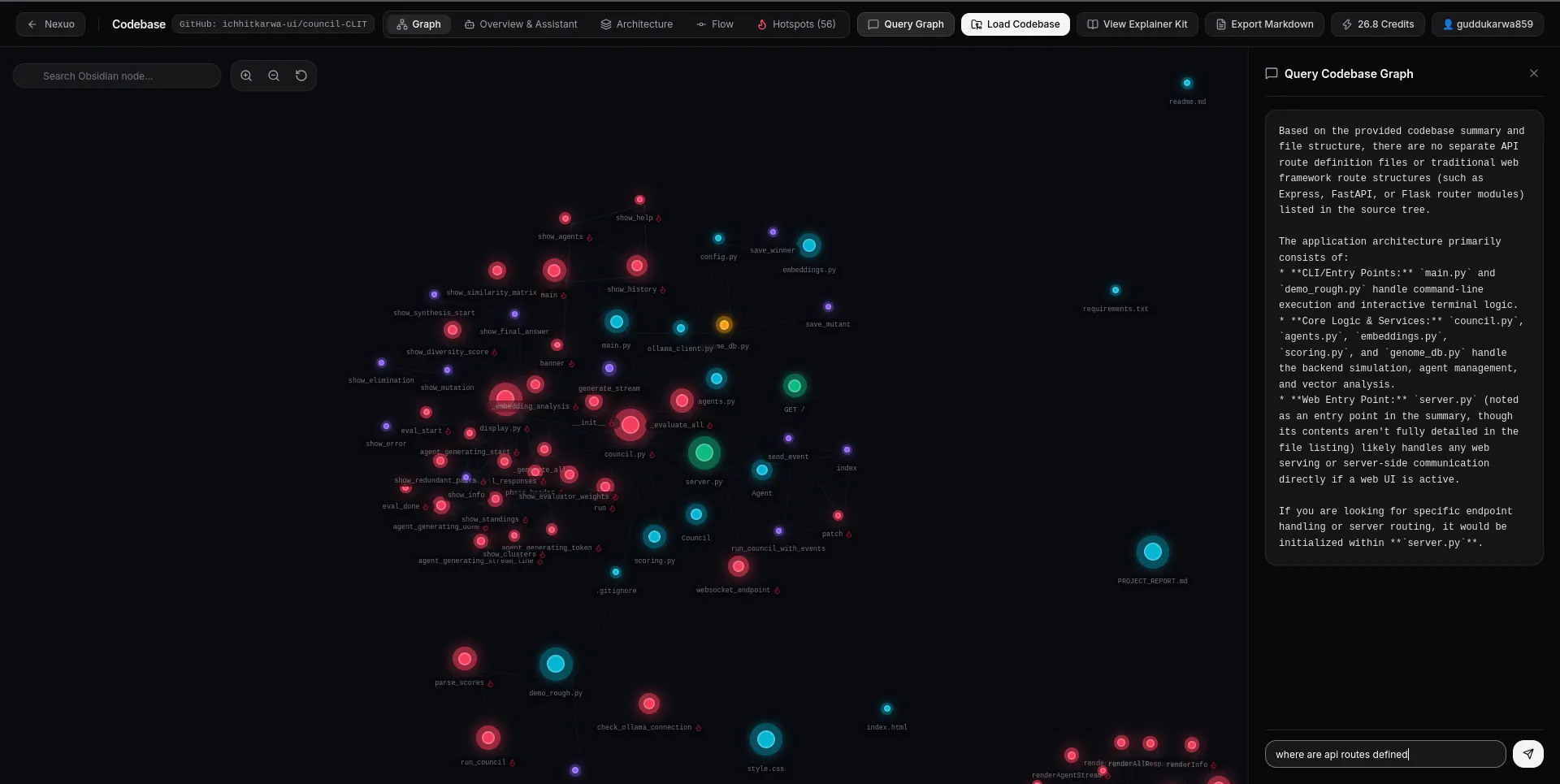Switch to the Graph tab
The height and width of the screenshot is (784, 1560).
tap(418, 24)
